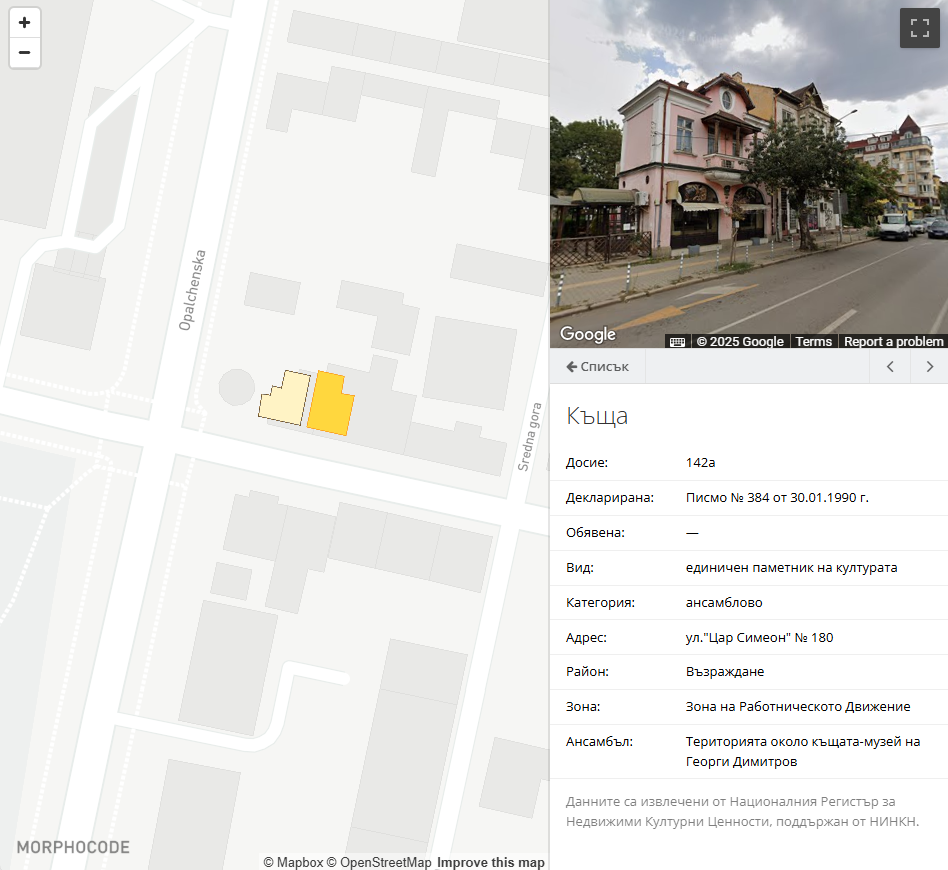Zoom in on the map

pyautogui.click(x=25, y=23)
